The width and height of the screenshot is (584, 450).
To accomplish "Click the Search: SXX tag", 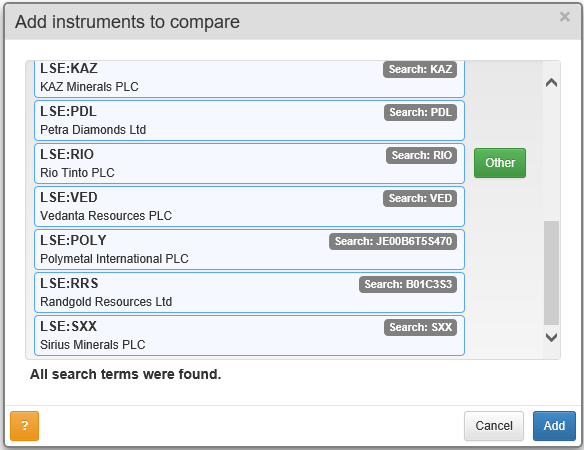I will (420, 327).
